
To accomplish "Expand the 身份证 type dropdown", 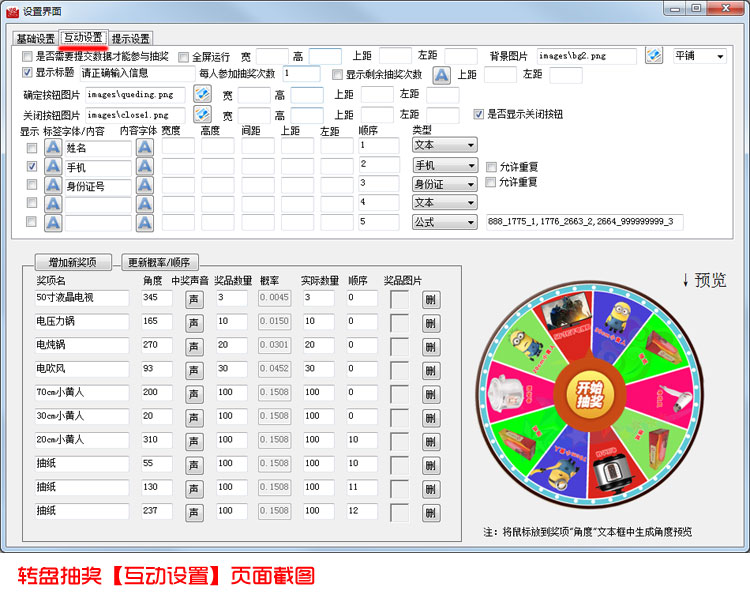I will 444,183.
